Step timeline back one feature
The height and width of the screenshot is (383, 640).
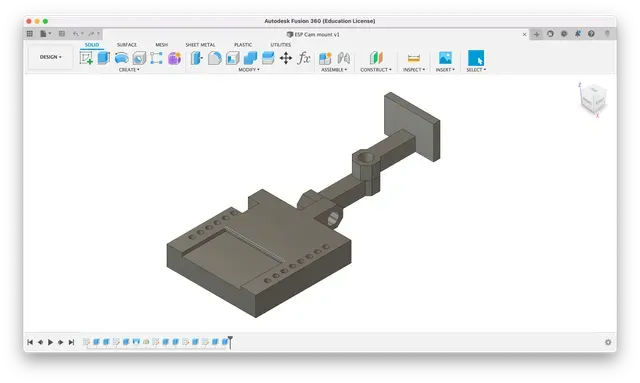[40, 342]
